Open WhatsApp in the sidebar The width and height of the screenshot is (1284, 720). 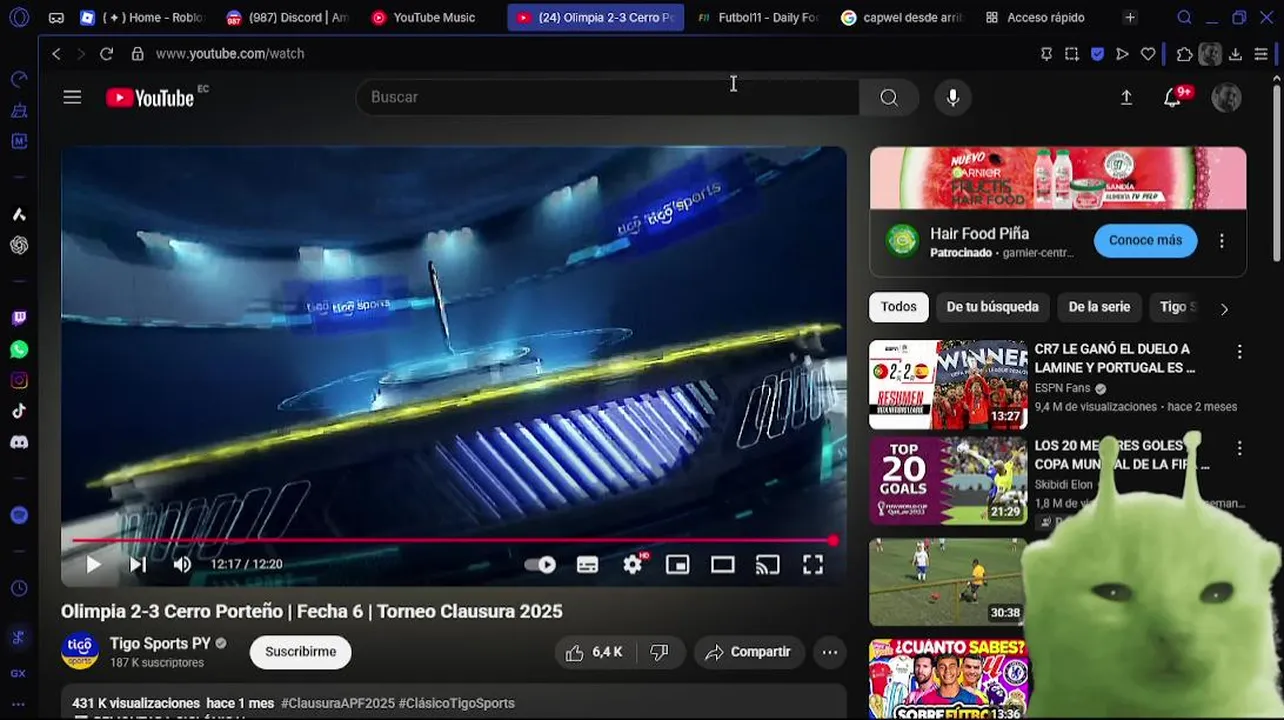coord(19,350)
